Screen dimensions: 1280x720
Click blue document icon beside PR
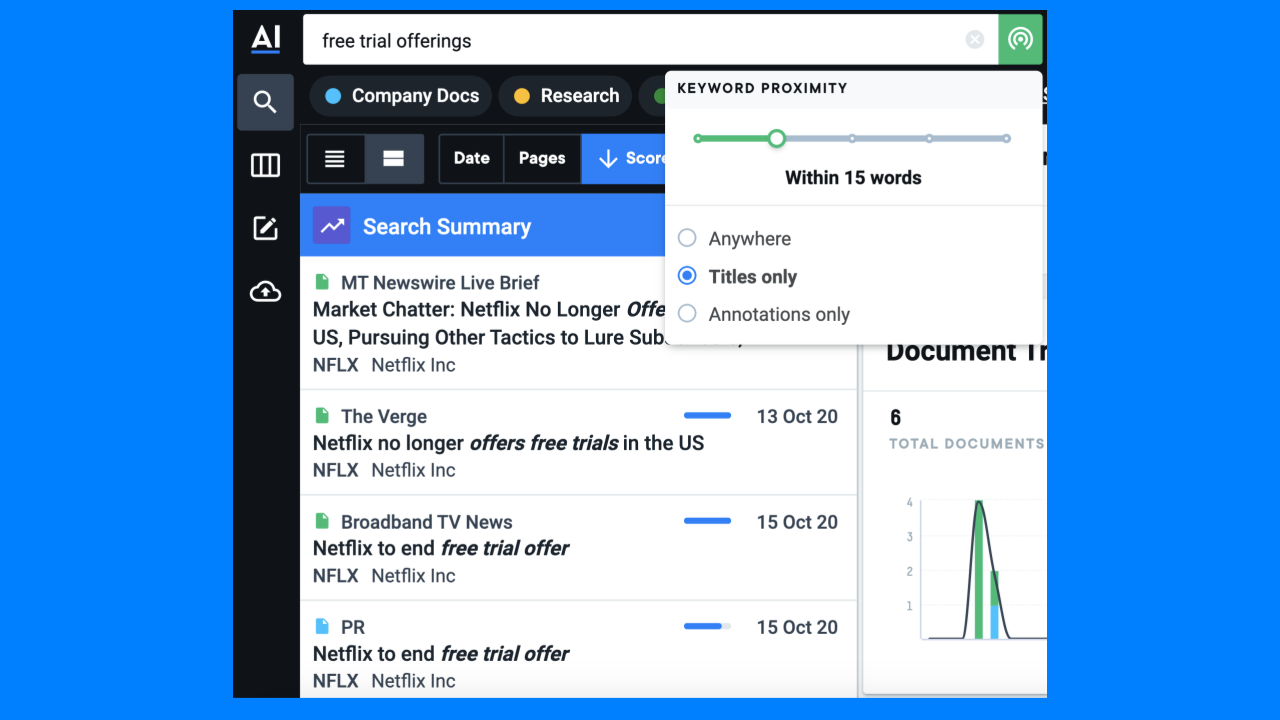(322, 627)
